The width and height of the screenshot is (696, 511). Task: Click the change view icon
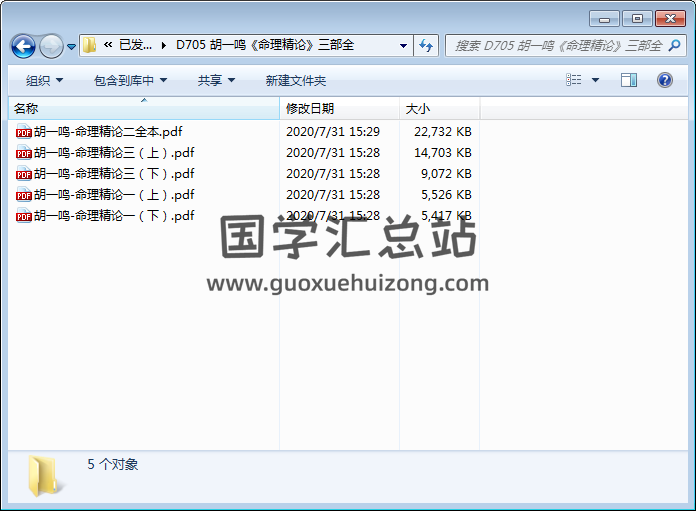click(x=573, y=80)
